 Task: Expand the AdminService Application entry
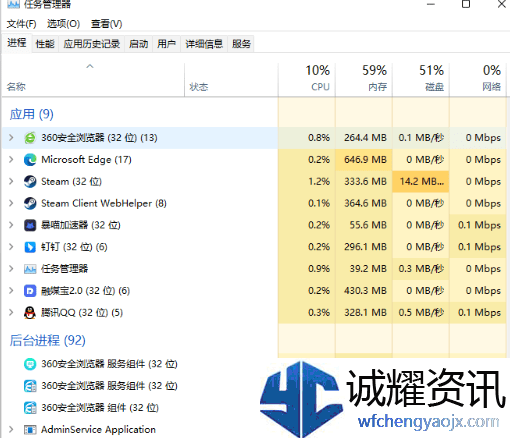pos(11,430)
